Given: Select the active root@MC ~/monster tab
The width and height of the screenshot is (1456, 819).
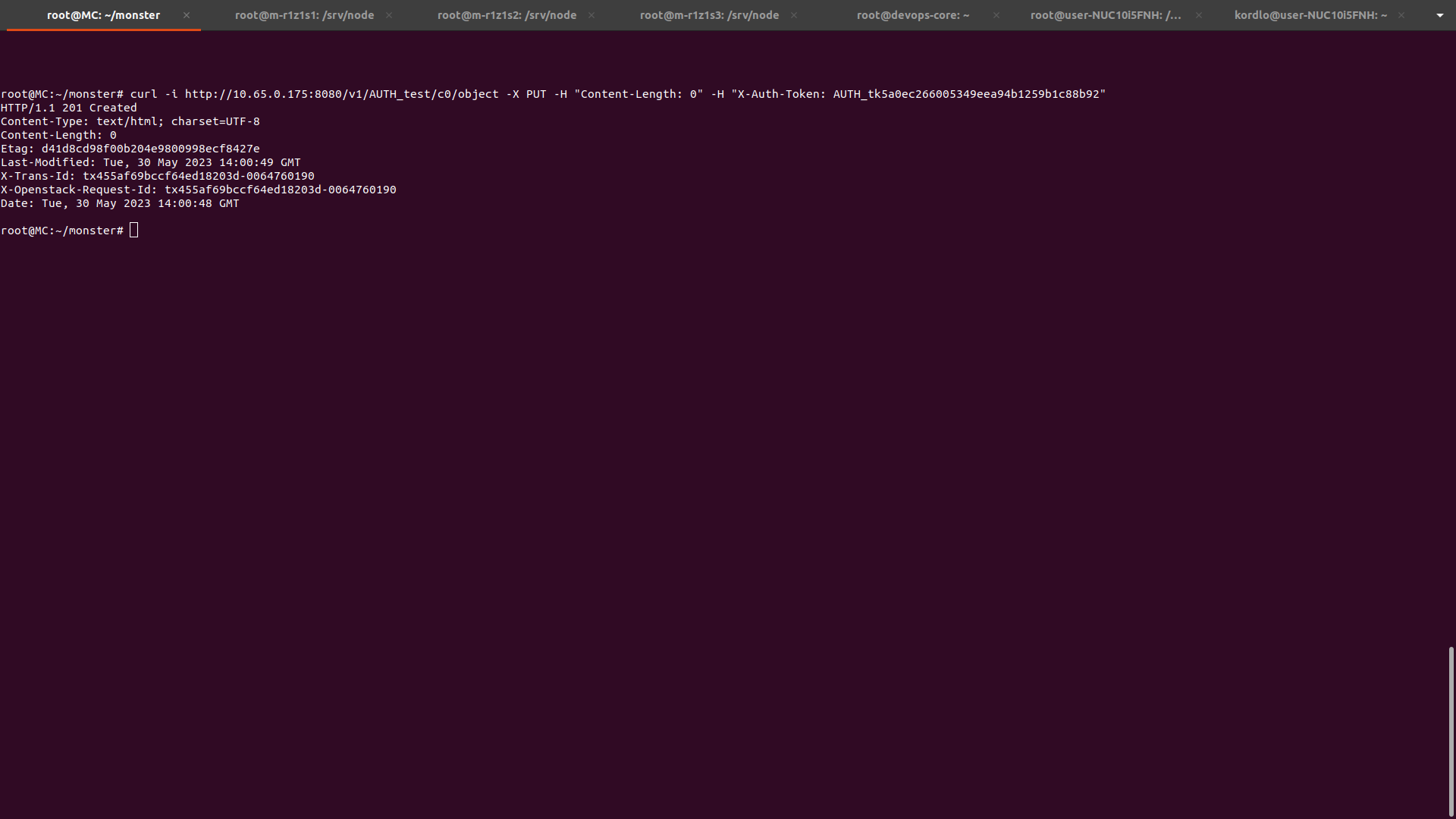Looking at the screenshot, I should (x=103, y=15).
